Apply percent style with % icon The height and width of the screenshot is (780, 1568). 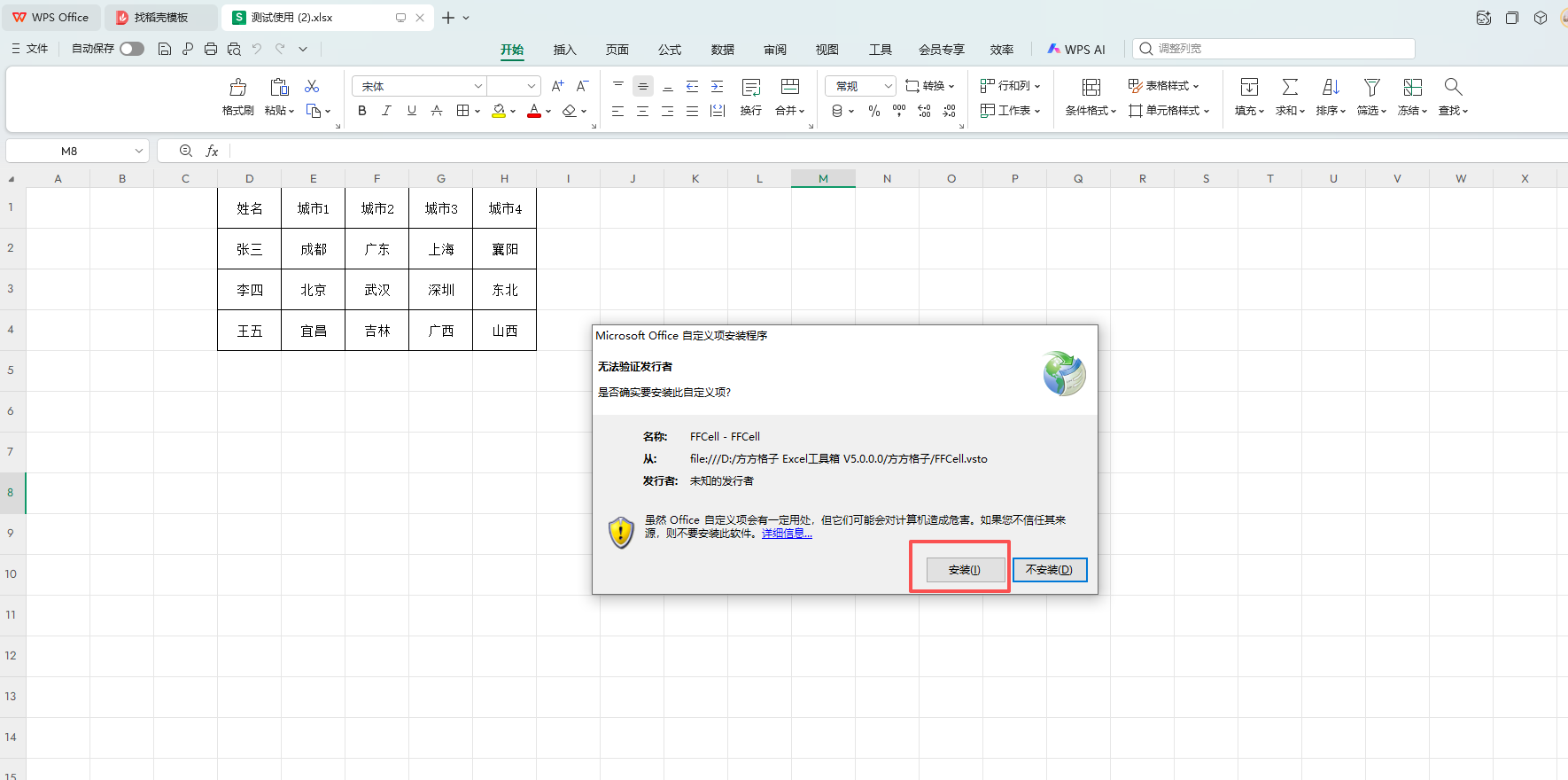[874, 111]
